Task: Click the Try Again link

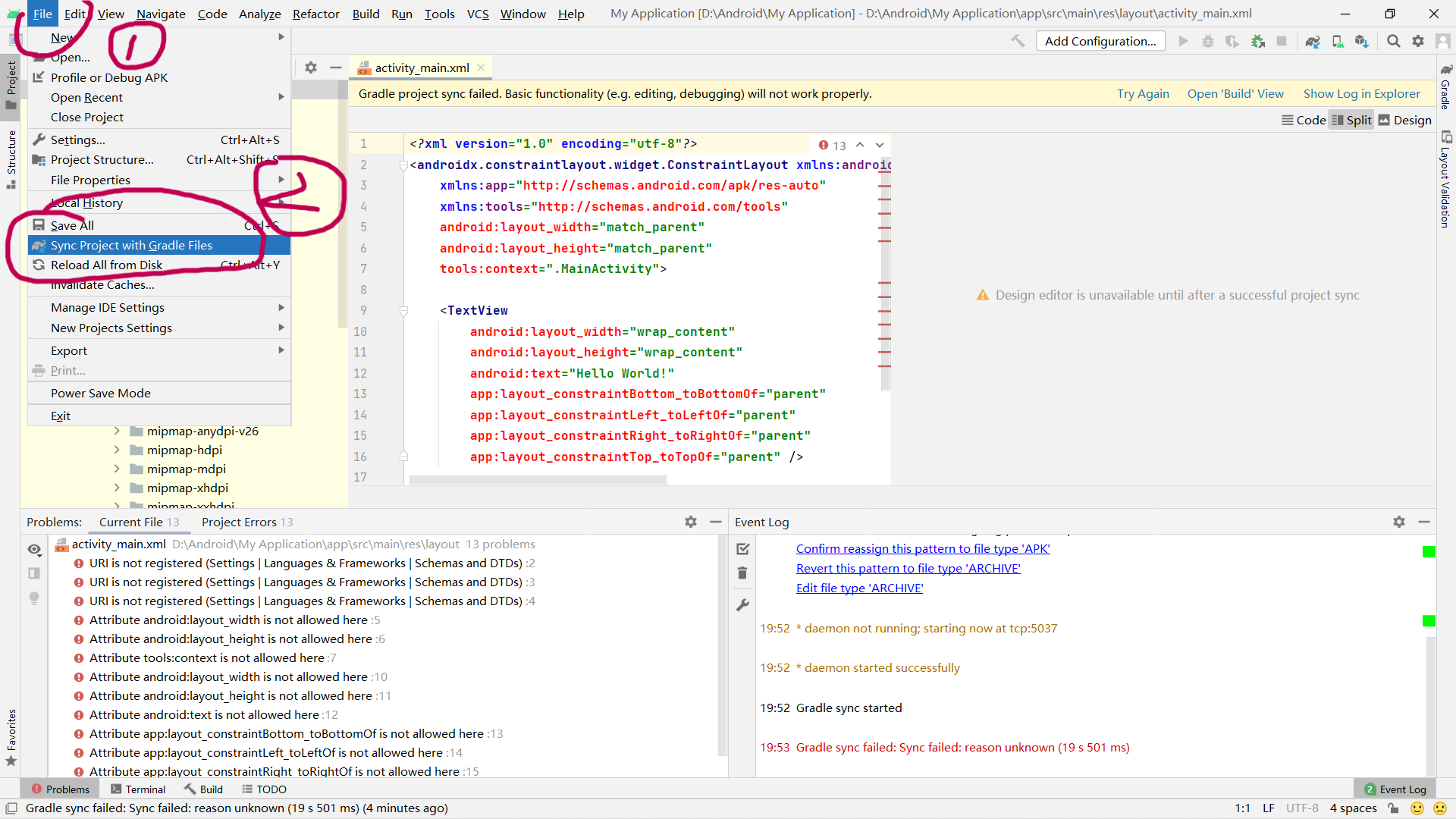Action: pyautogui.click(x=1143, y=93)
